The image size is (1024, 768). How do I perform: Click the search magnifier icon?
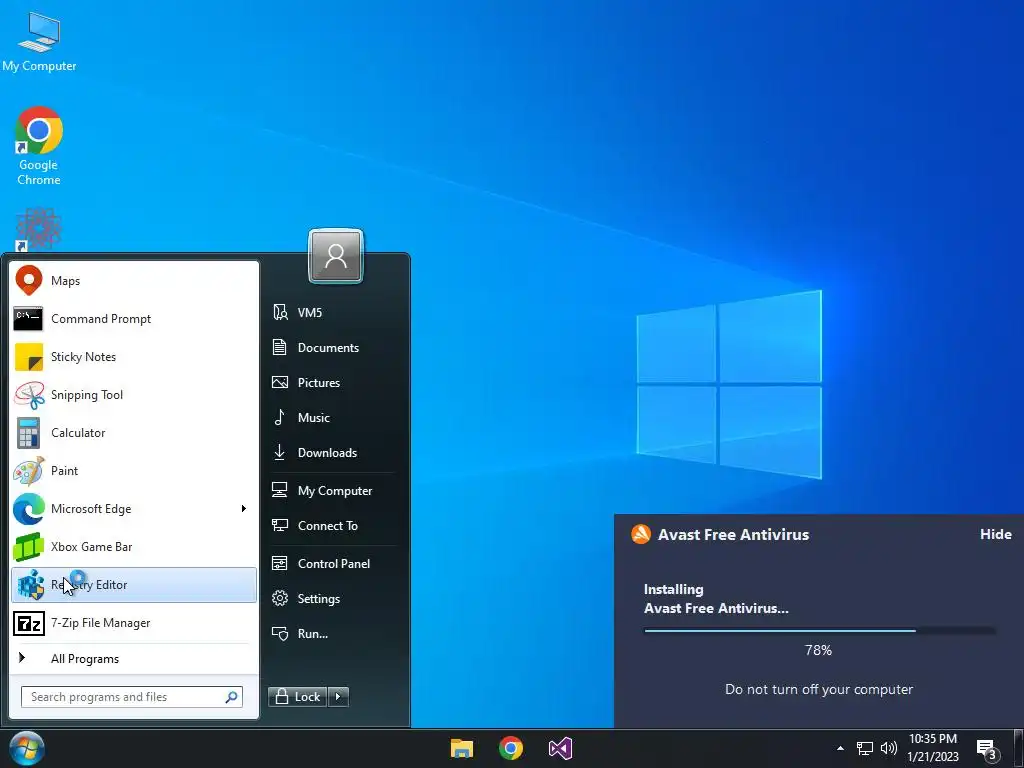click(231, 697)
